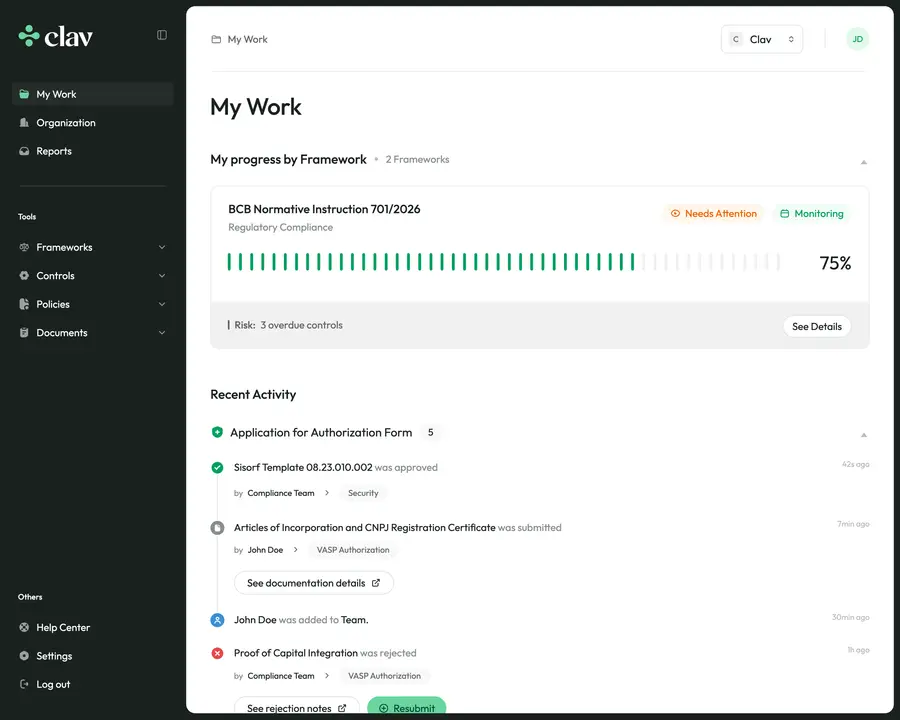900x720 pixels.
Task: Click the Documents clipboard icon
Action: click(x=24, y=332)
